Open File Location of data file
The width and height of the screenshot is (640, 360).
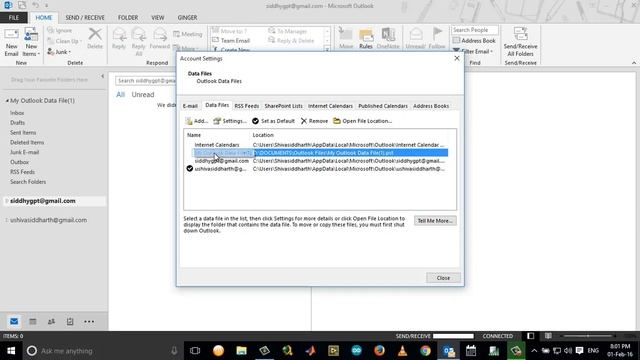tap(362, 121)
